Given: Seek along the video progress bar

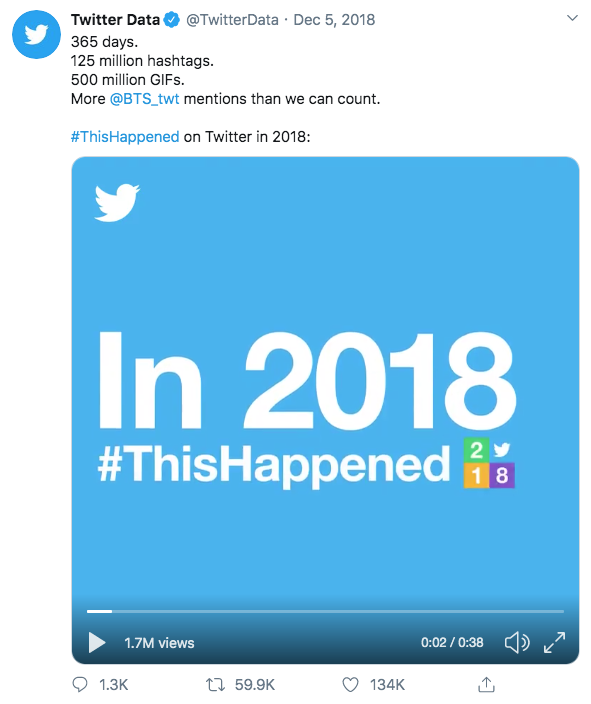Looking at the screenshot, I should click(x=325, y=611).
